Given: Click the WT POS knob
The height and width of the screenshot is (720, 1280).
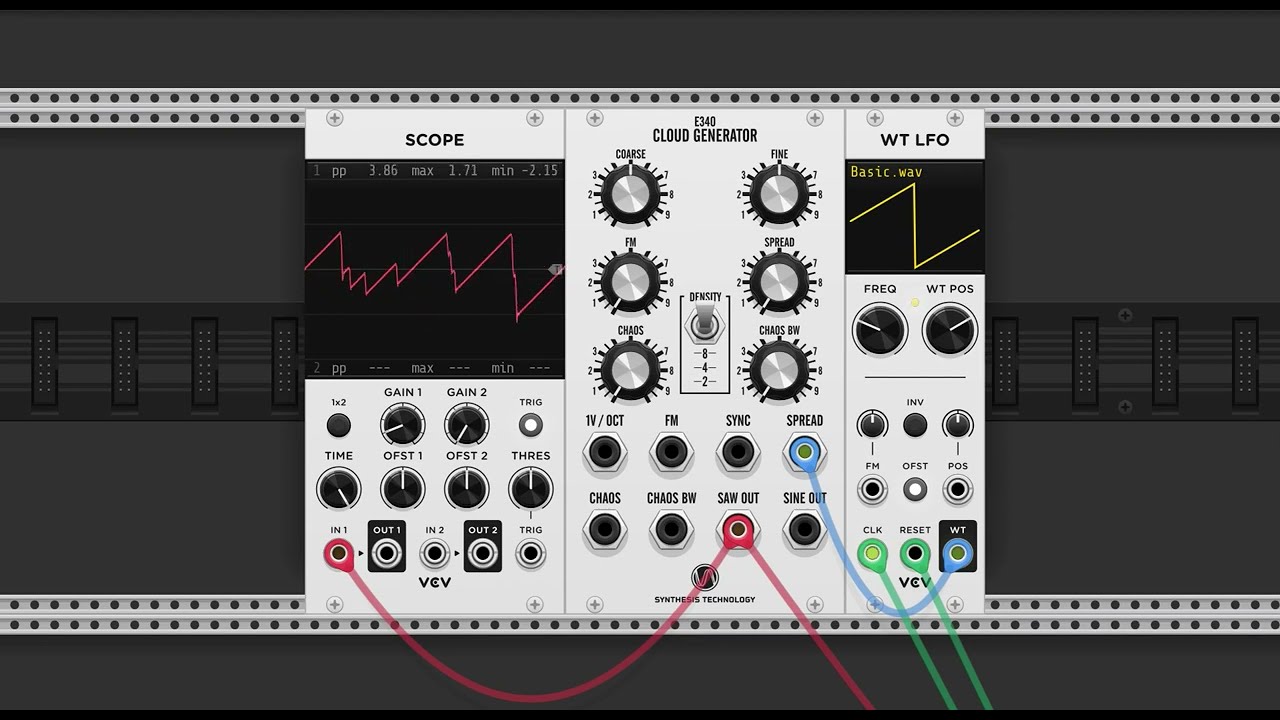Looking at the screenshot, I should click(950, 330).
